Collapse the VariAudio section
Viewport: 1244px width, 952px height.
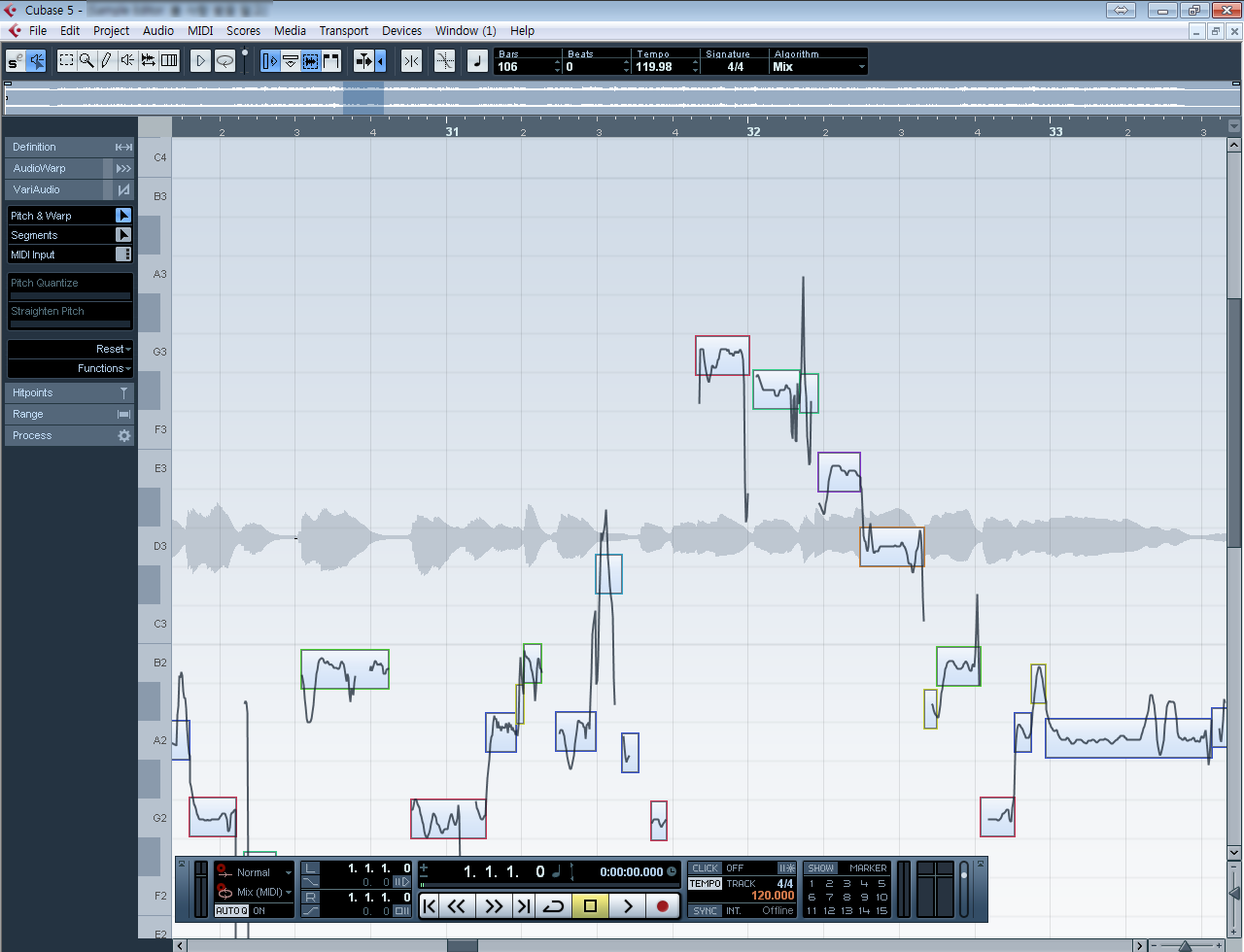70,189
